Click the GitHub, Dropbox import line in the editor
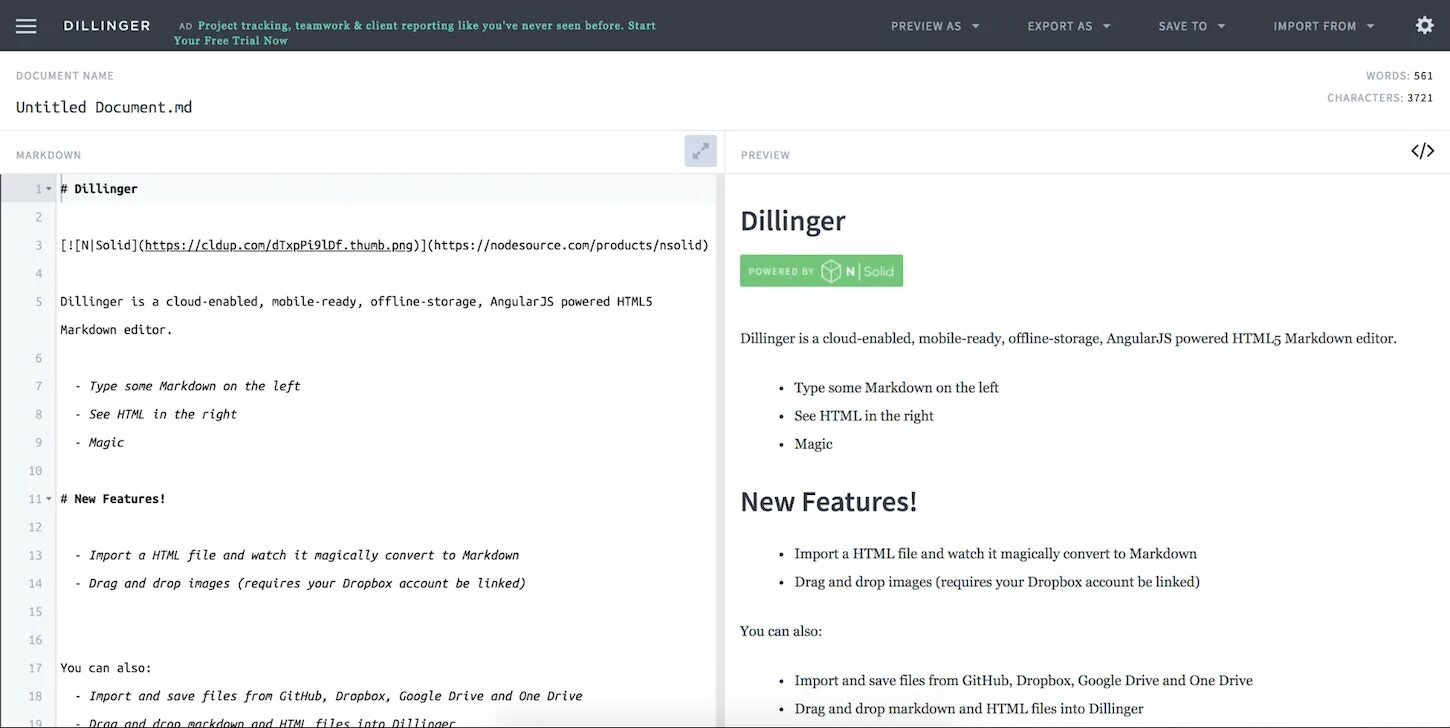 [x=328, y=696]
